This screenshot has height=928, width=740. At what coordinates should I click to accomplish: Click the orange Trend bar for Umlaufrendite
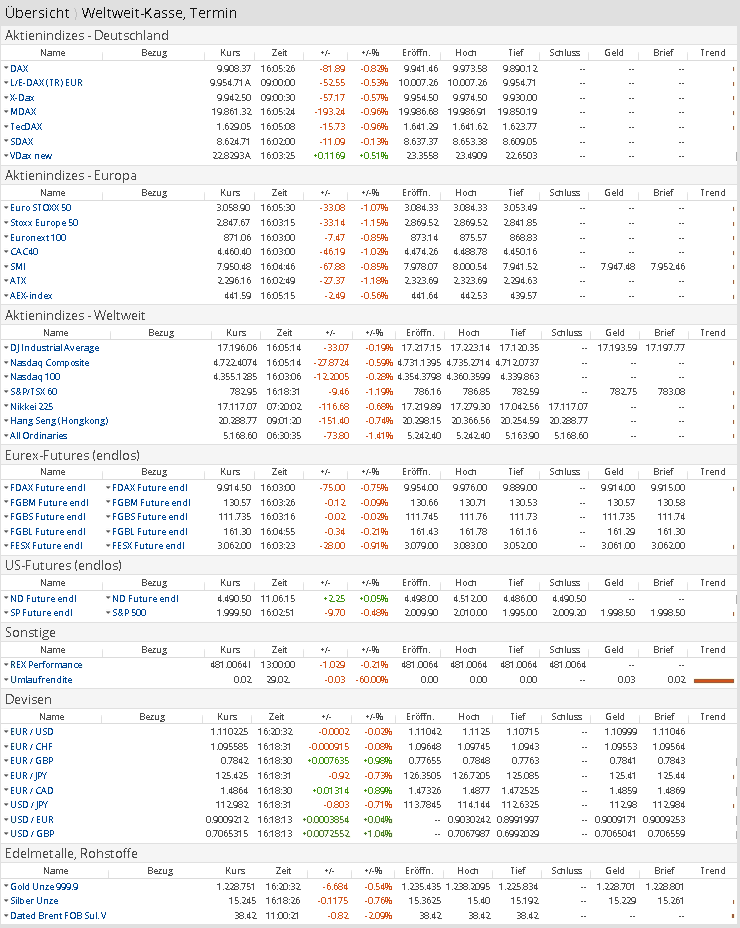pos(713,680)
